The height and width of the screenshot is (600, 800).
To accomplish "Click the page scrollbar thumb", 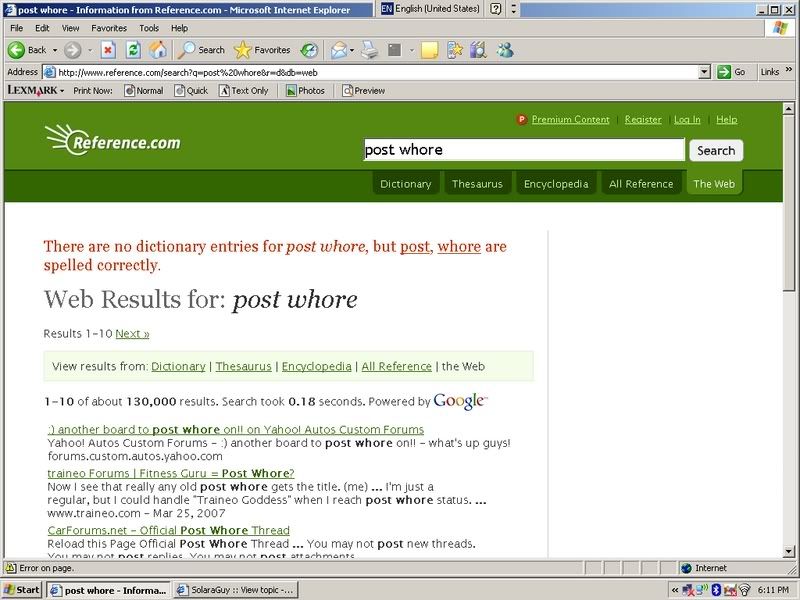I will pos(788,203).
